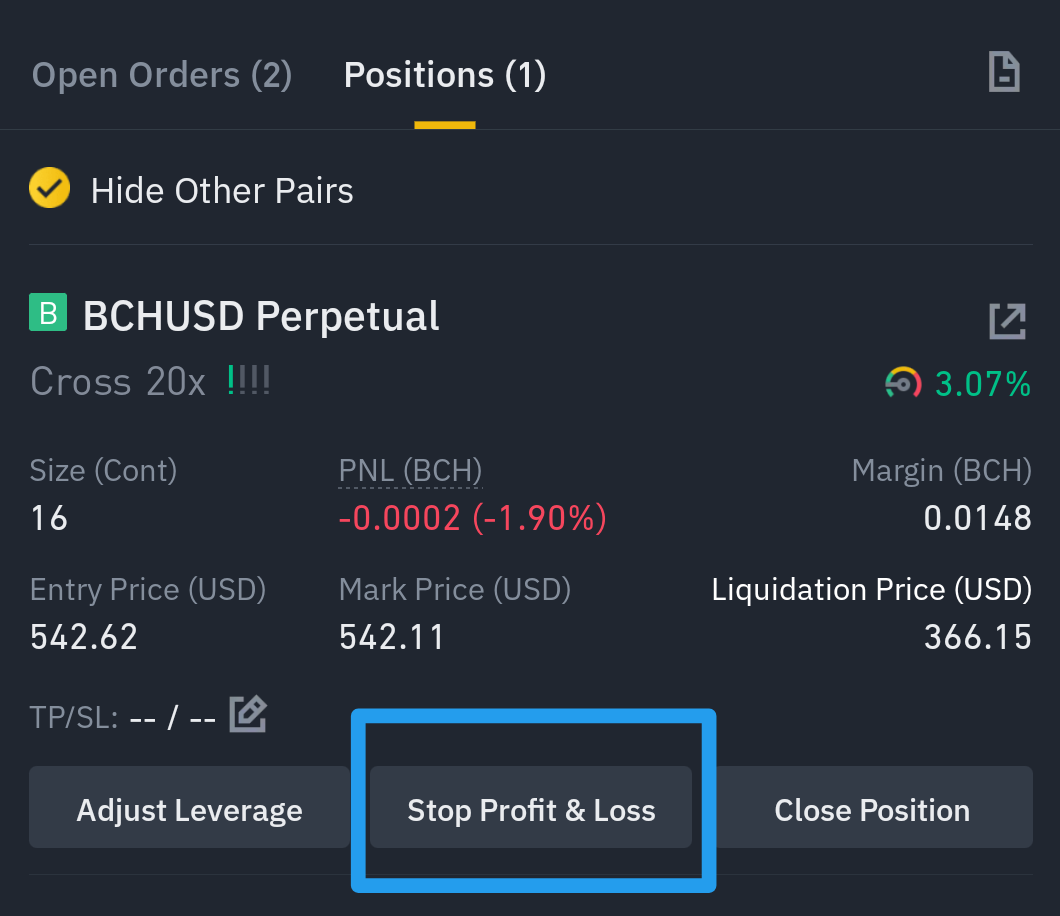The width and height of the screenshot is (1060, 916).
Task: Click the 3.07% margin ratio value
Action: click(x=983, y=384)
